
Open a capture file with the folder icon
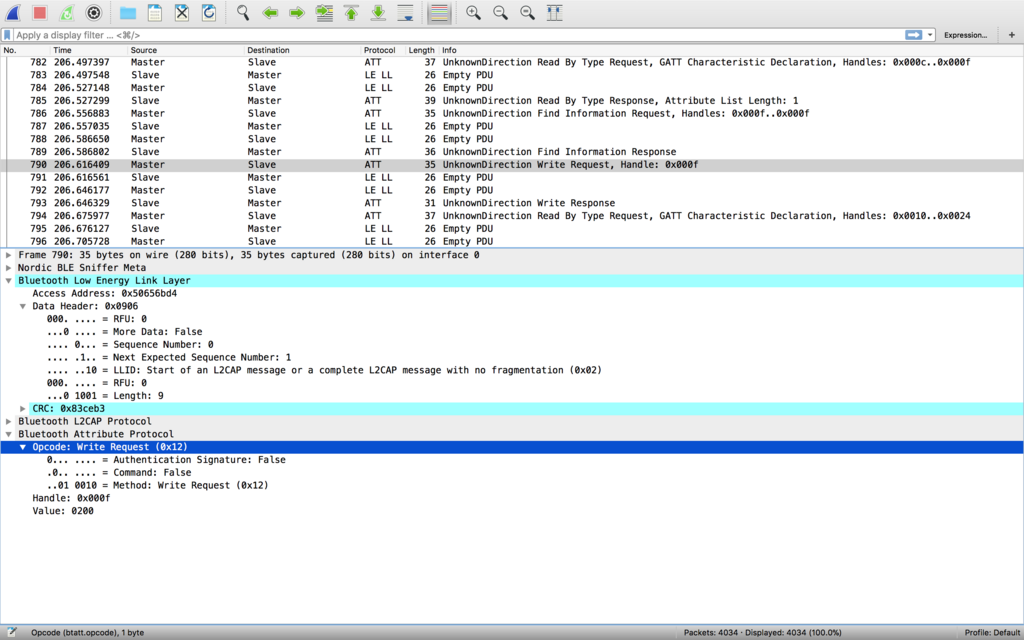(127, 12)
